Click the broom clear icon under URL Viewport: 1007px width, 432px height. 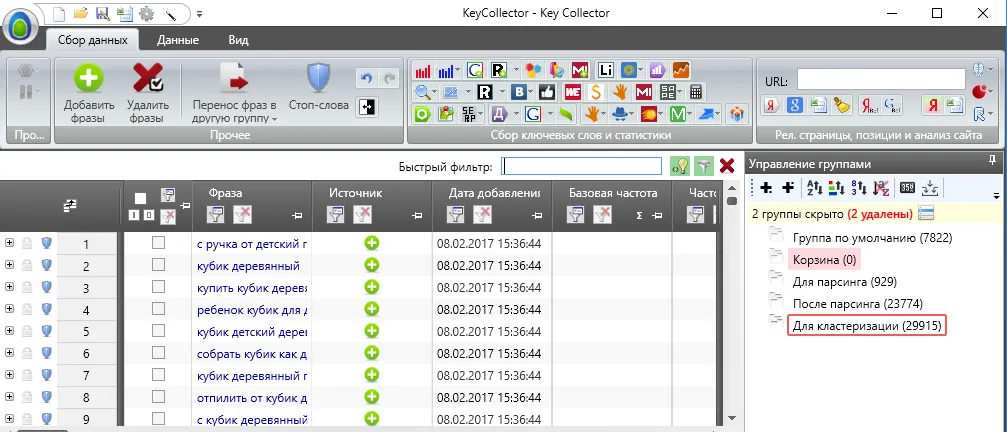(843, 105)
